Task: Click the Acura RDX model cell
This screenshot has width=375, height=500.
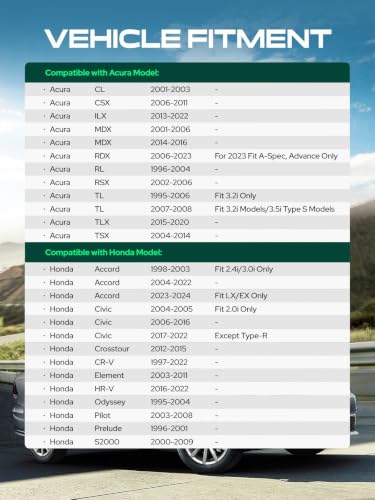Action: tap(102, 156)
